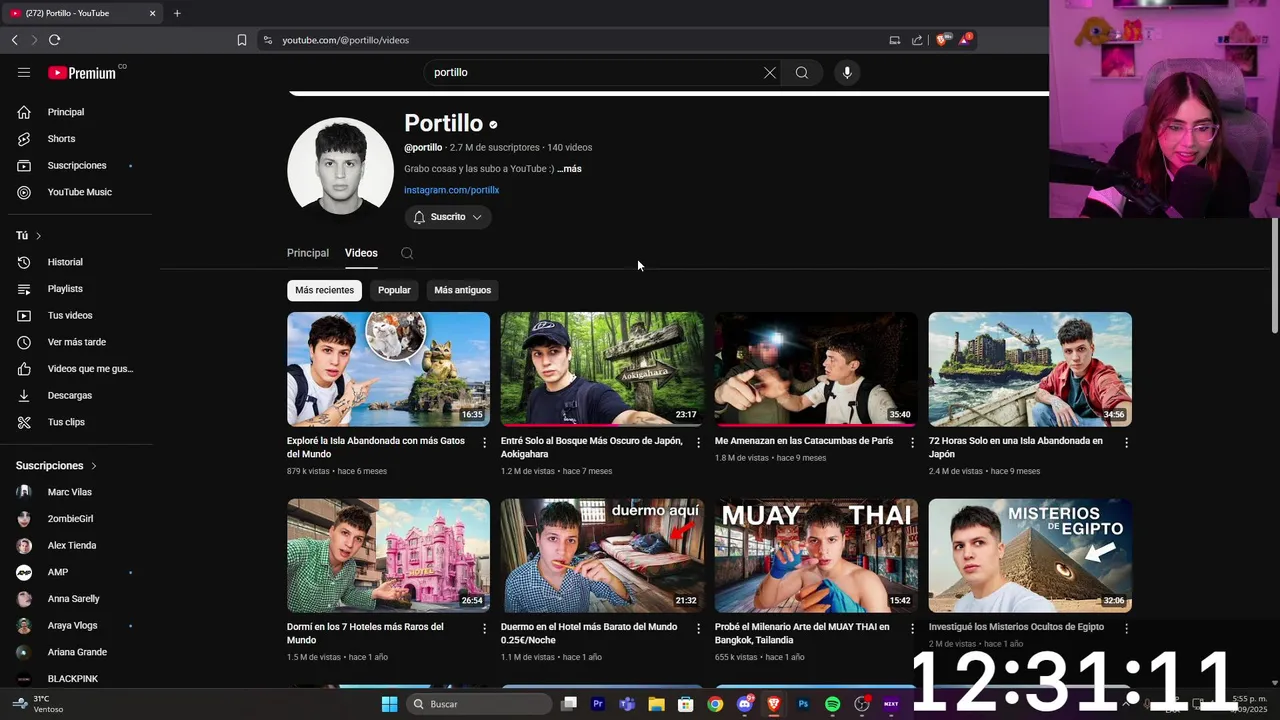1280x720 pixels.
Task: Go back with the browser back arrow
Action: tap(14, 40)
